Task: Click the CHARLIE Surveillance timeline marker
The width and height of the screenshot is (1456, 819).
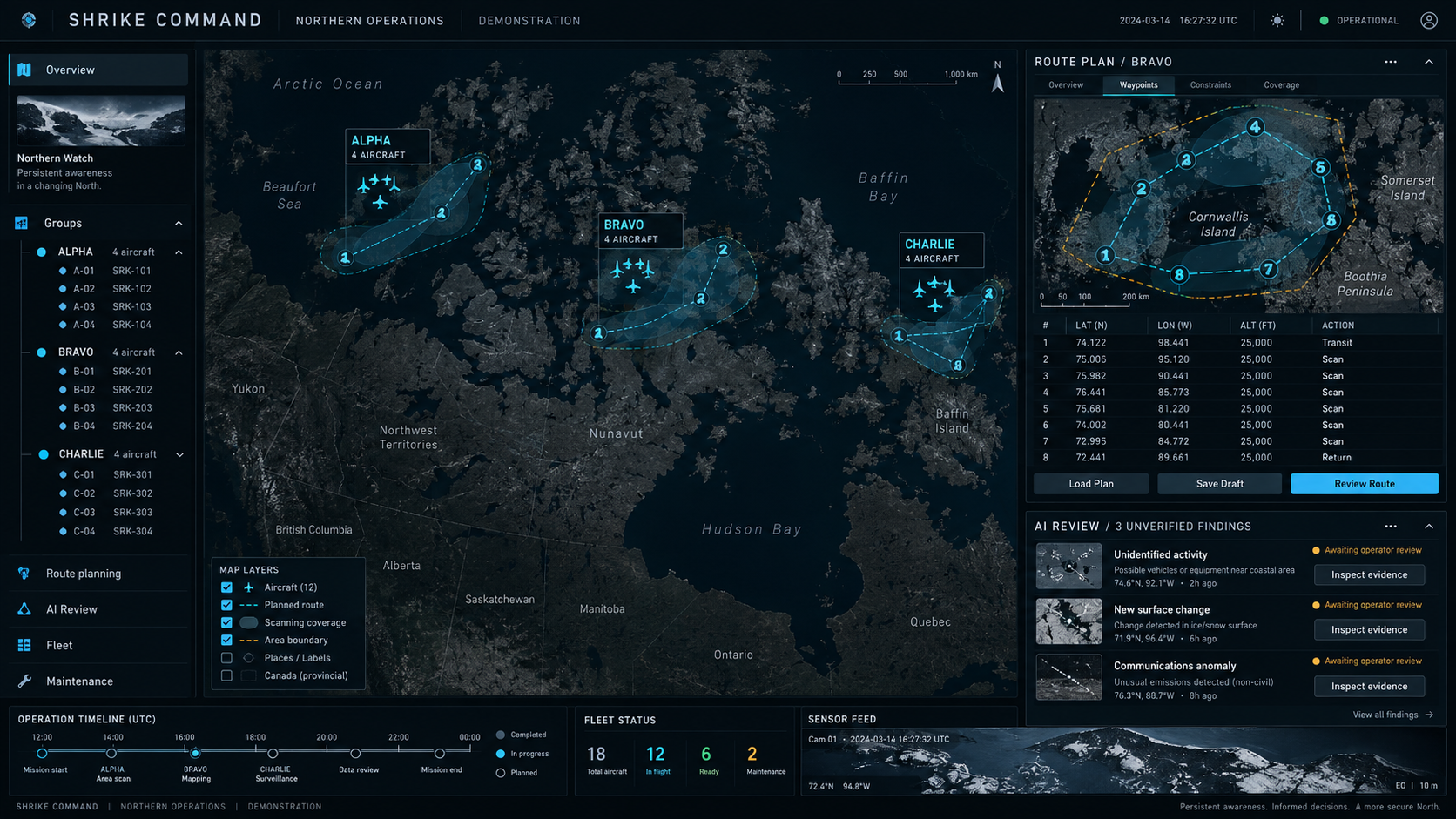Action: [x=273, y=754]
